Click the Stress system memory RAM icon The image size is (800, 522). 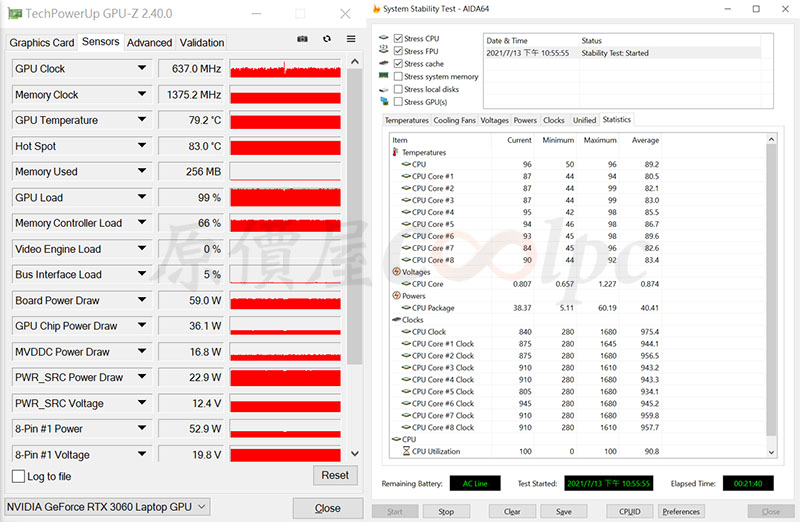coord(384,76)
